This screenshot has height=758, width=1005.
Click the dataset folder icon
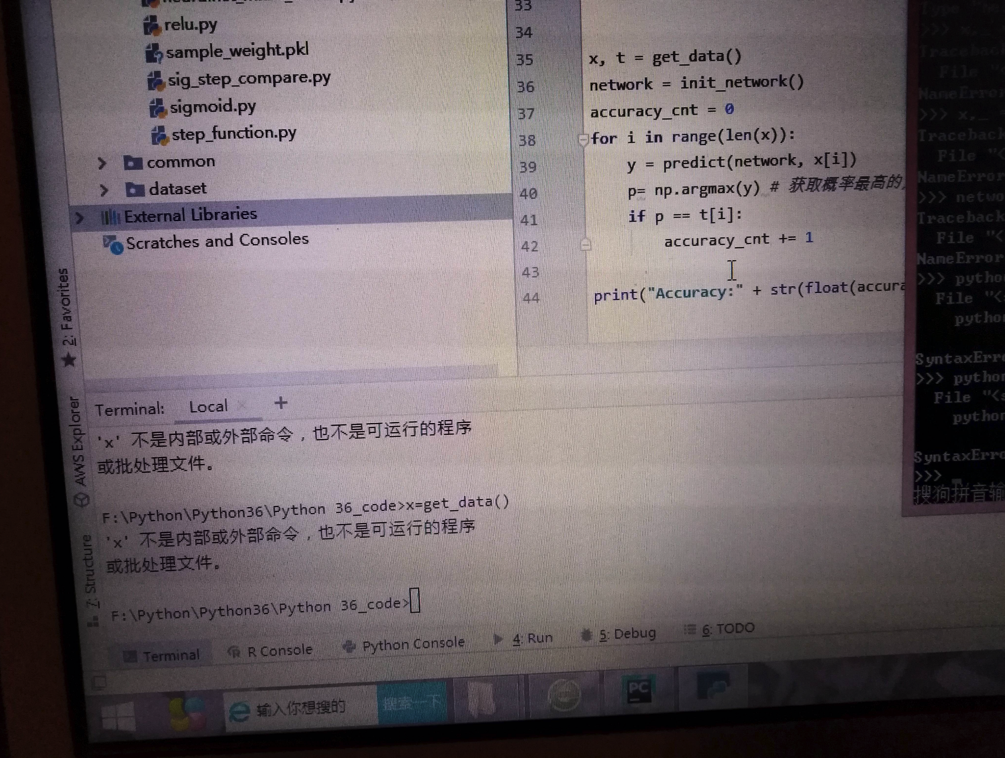[135, 190]
